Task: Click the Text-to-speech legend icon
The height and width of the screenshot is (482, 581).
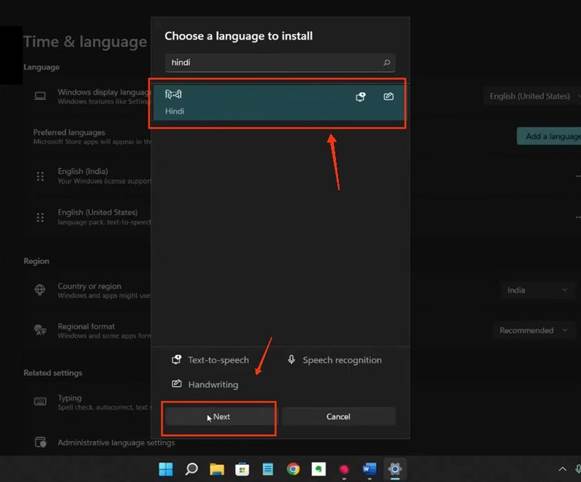Action: [177, 359]
